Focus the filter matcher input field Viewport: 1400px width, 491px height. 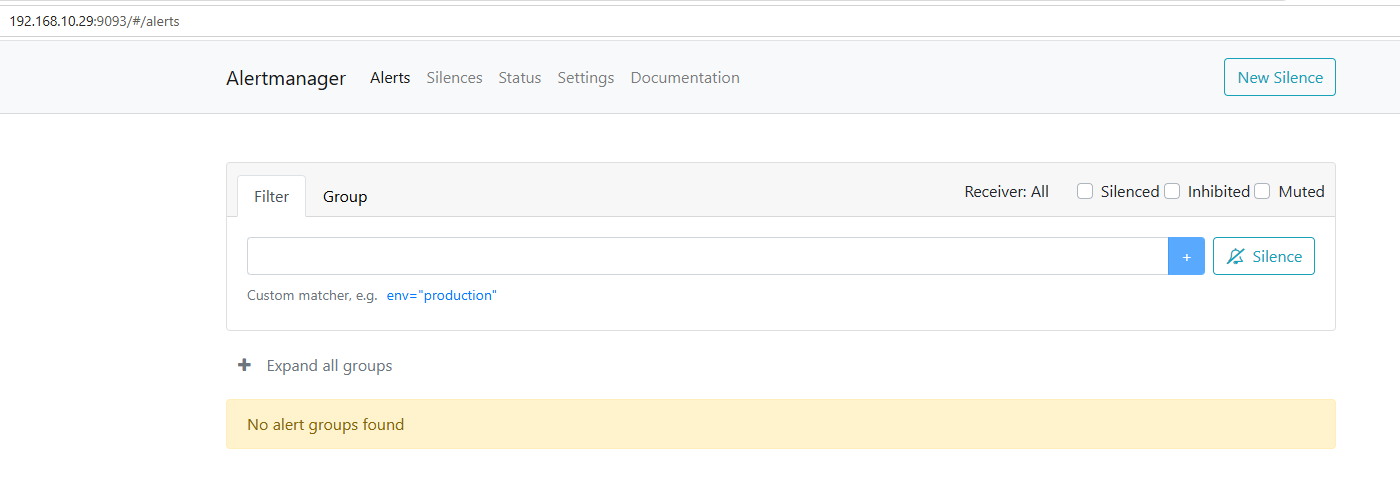click(x=707, y=256)
